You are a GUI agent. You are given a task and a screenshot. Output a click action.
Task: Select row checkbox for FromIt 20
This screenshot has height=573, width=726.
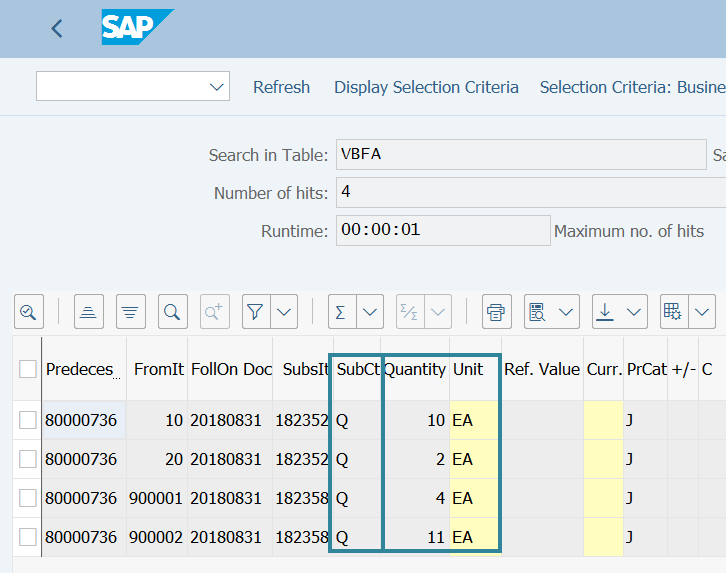(x=28, y=459)
